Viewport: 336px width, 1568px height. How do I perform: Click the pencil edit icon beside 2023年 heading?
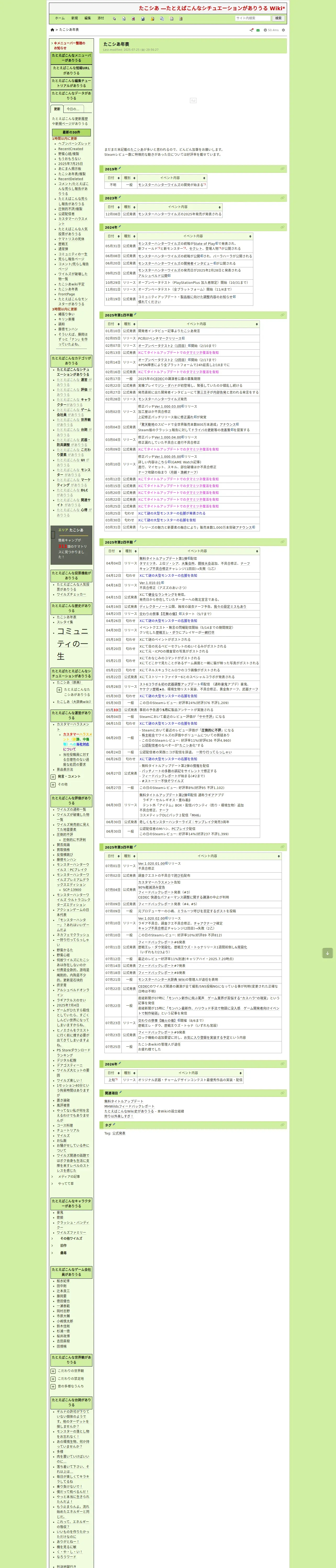pos(120,197)
